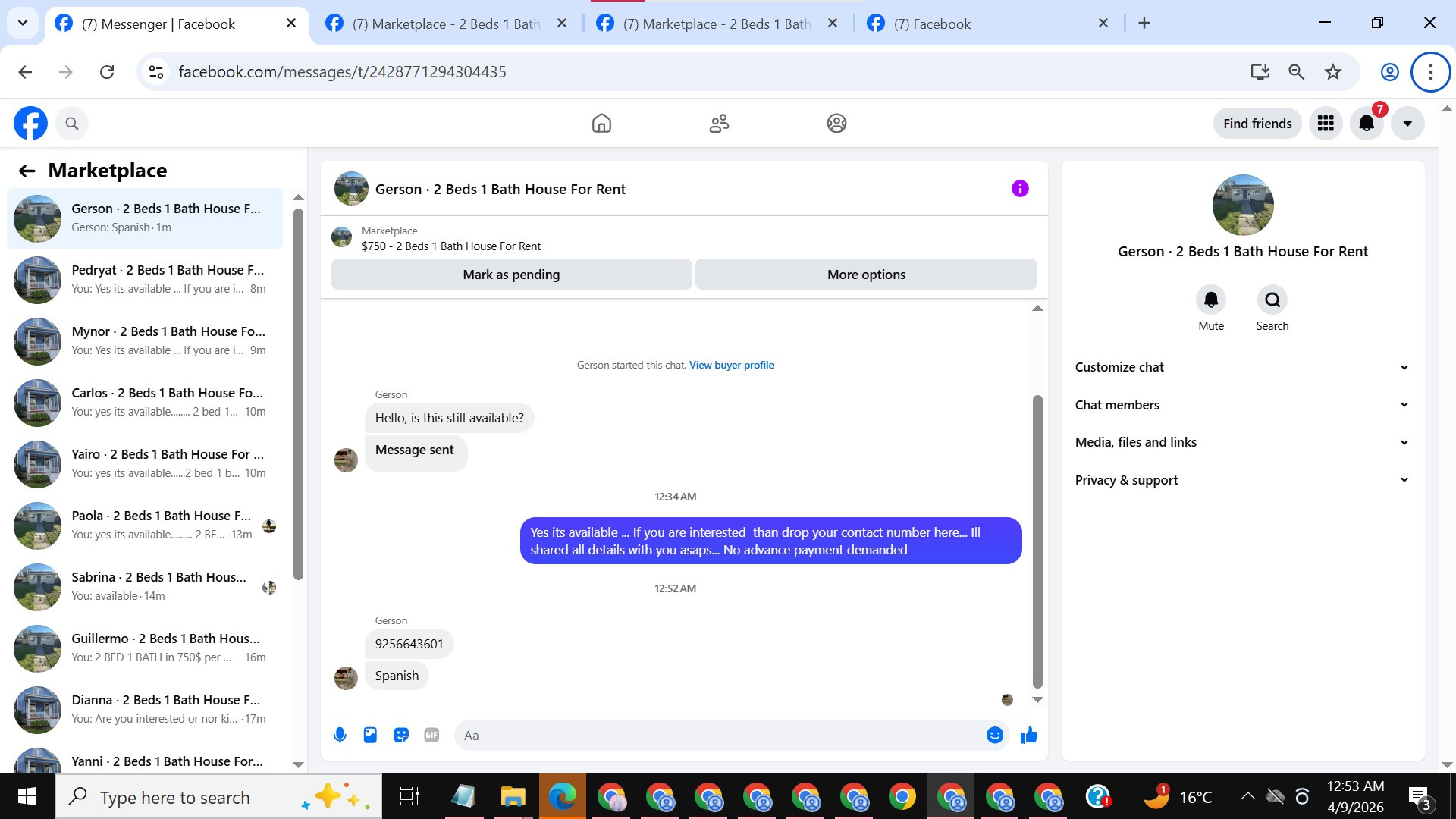The height and width of the screenshot is (819, 1456).
Task: Attach a file using image icon
Action: tap(370, 735)
